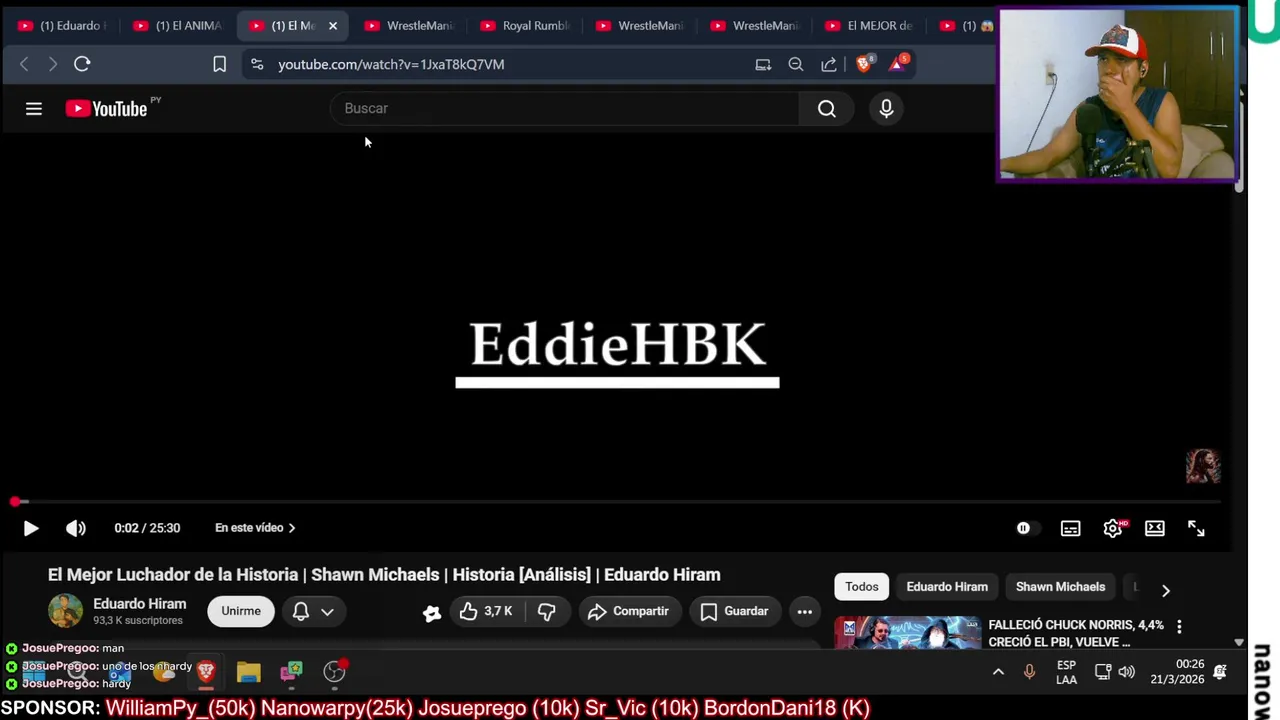Open the microphone icon in system tray
1280x720 pixels.
1029,672
